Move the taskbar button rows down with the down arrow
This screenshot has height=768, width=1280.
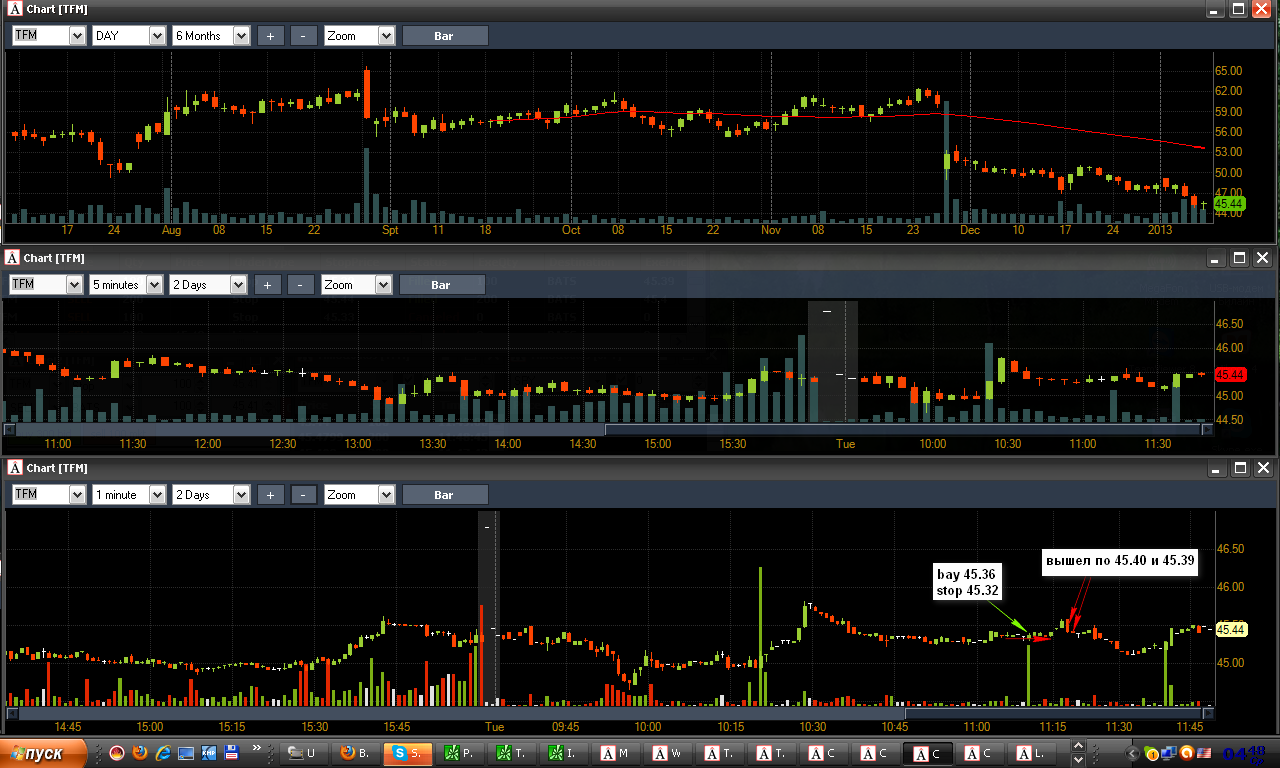[x=1078, y=759]
